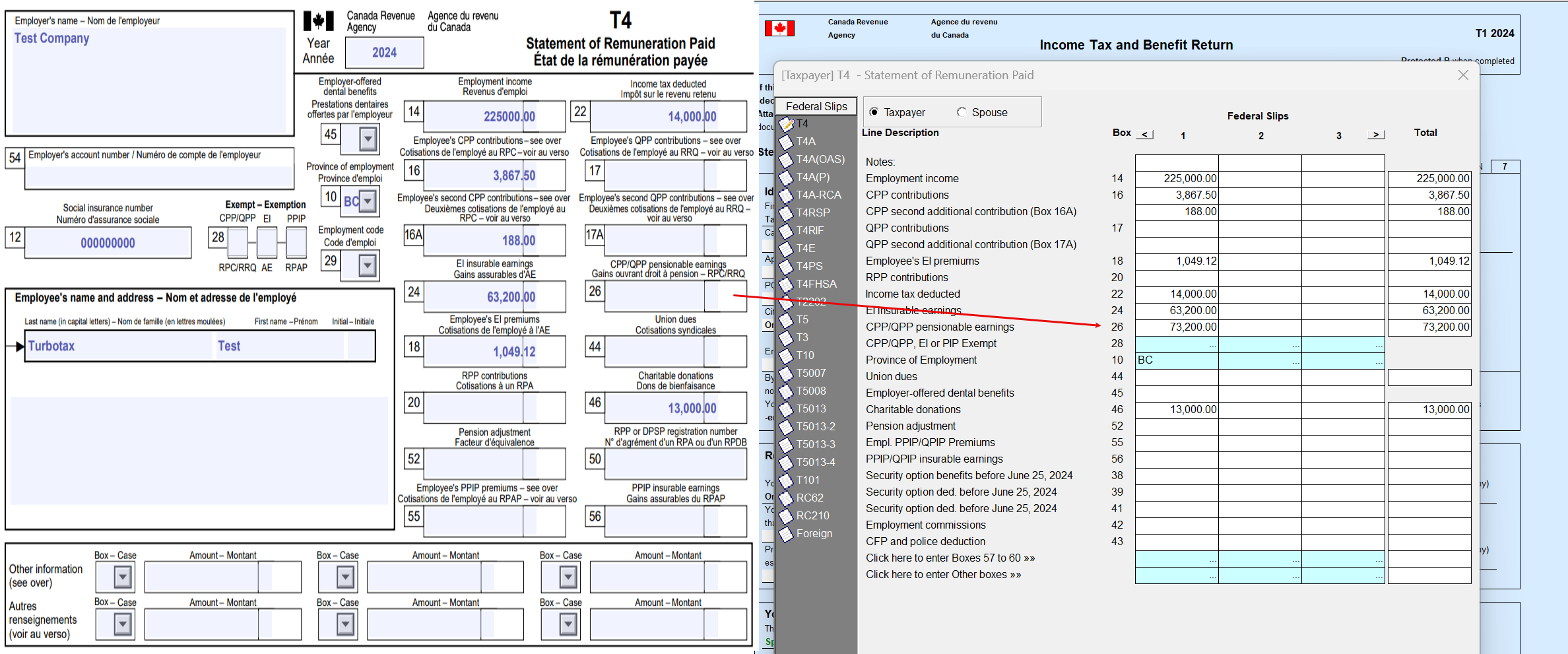Click the Notes cell for slip 1
The height and width of the screenshot is (654, 1568).
coord(1177,162)
